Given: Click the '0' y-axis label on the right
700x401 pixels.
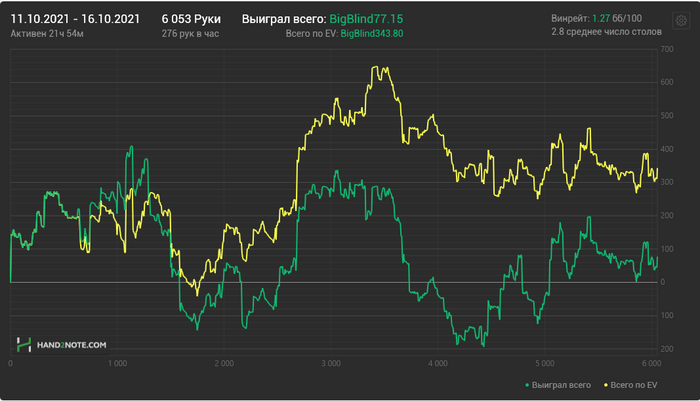Looking at the screenshot, I should 662,282.
